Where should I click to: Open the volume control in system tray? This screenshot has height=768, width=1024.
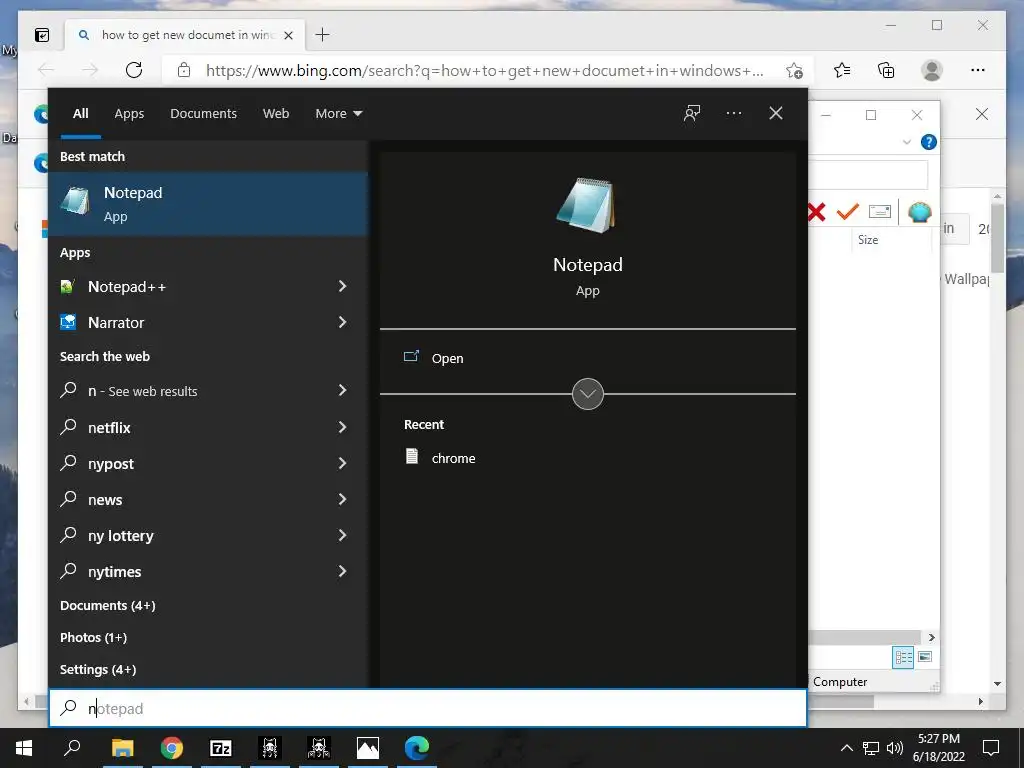pos(895,748)
